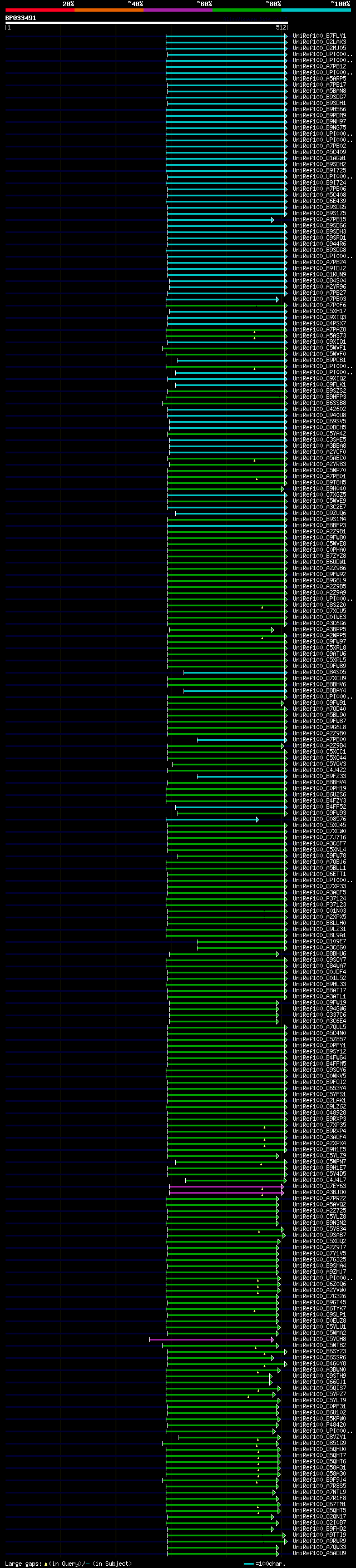Click the query end position label 512
The width and height of the screenshot is (356, 1568).
(280, 27)
